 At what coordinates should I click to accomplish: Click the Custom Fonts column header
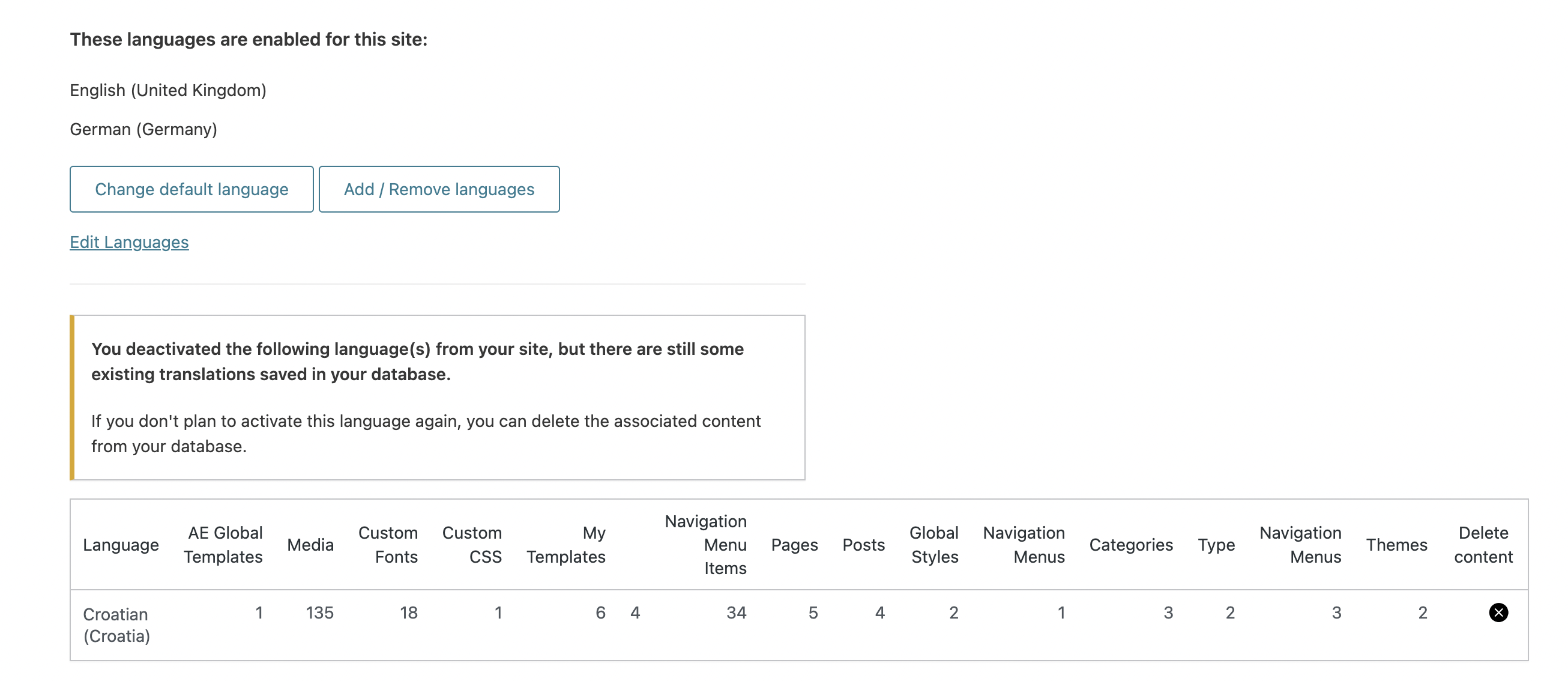(x=388, y=545)
